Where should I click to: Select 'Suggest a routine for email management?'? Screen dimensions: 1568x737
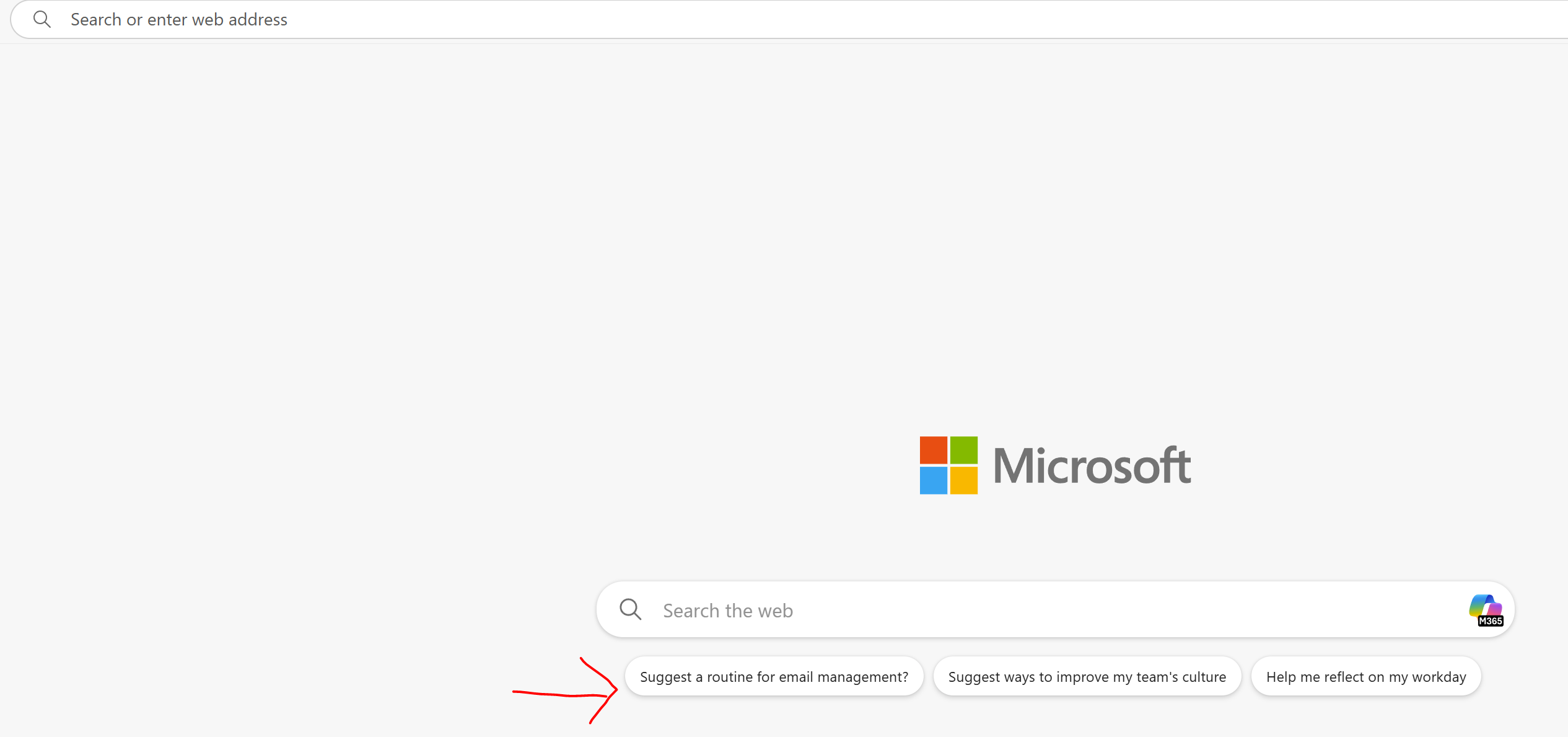point(774,676)
